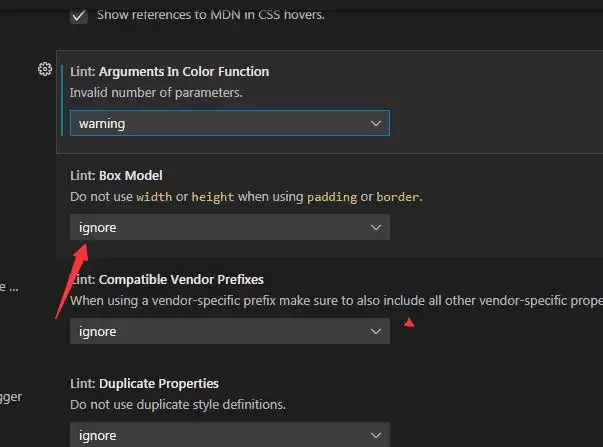Click the highlighted word height in Box Model description
Screen dimensions: 603x447
point(212,197)
